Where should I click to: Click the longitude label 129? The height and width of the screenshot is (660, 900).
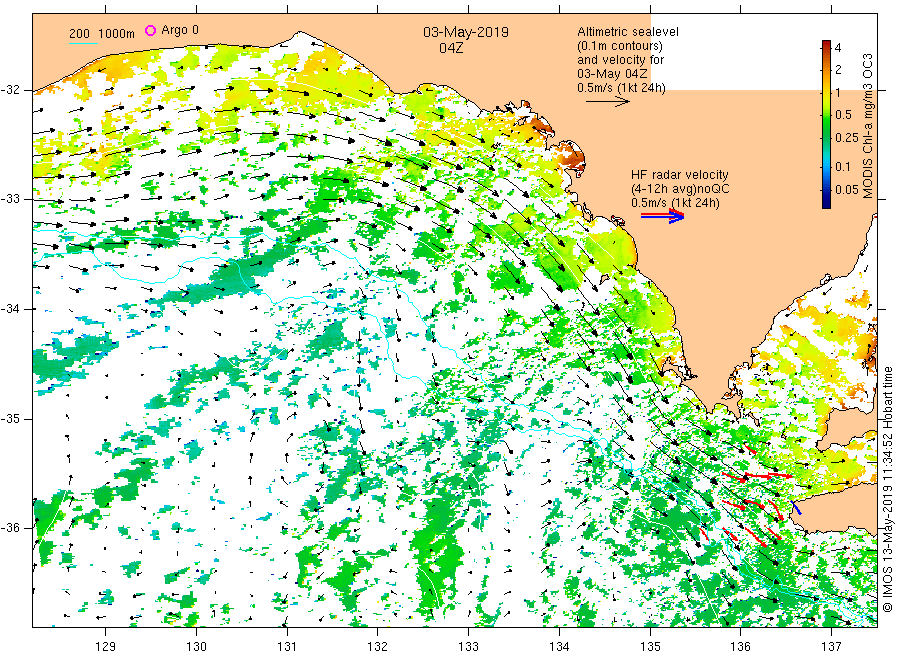click(106, 647)
